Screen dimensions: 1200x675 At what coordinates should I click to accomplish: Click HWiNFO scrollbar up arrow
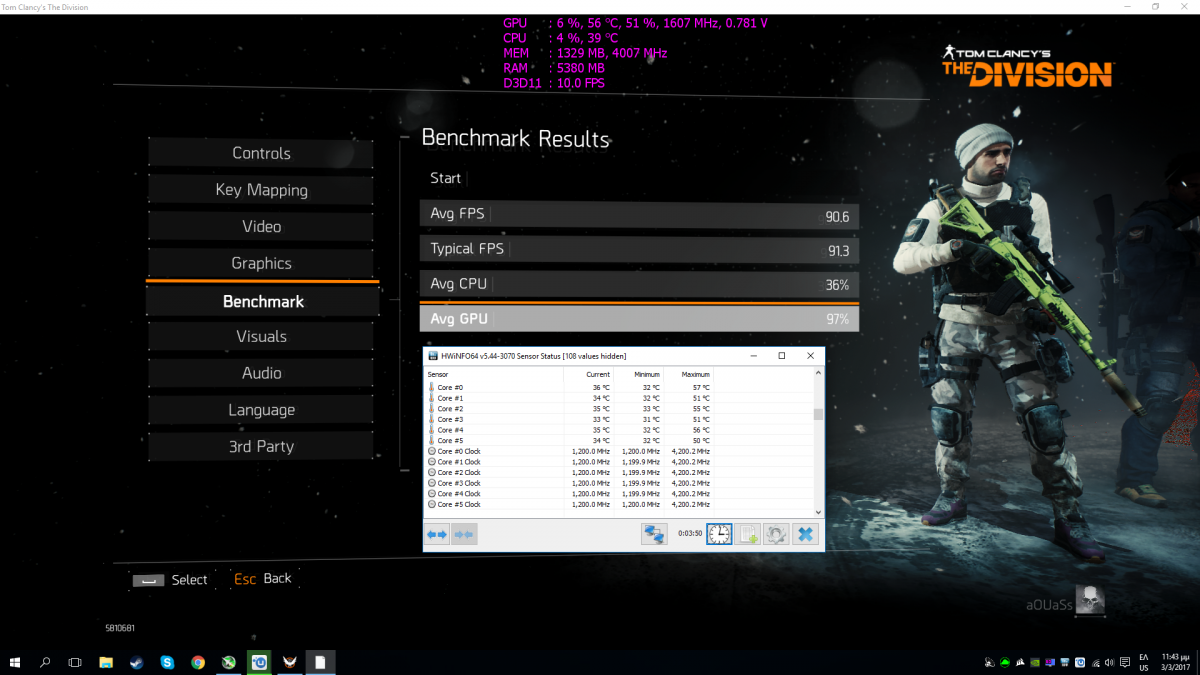819,373
